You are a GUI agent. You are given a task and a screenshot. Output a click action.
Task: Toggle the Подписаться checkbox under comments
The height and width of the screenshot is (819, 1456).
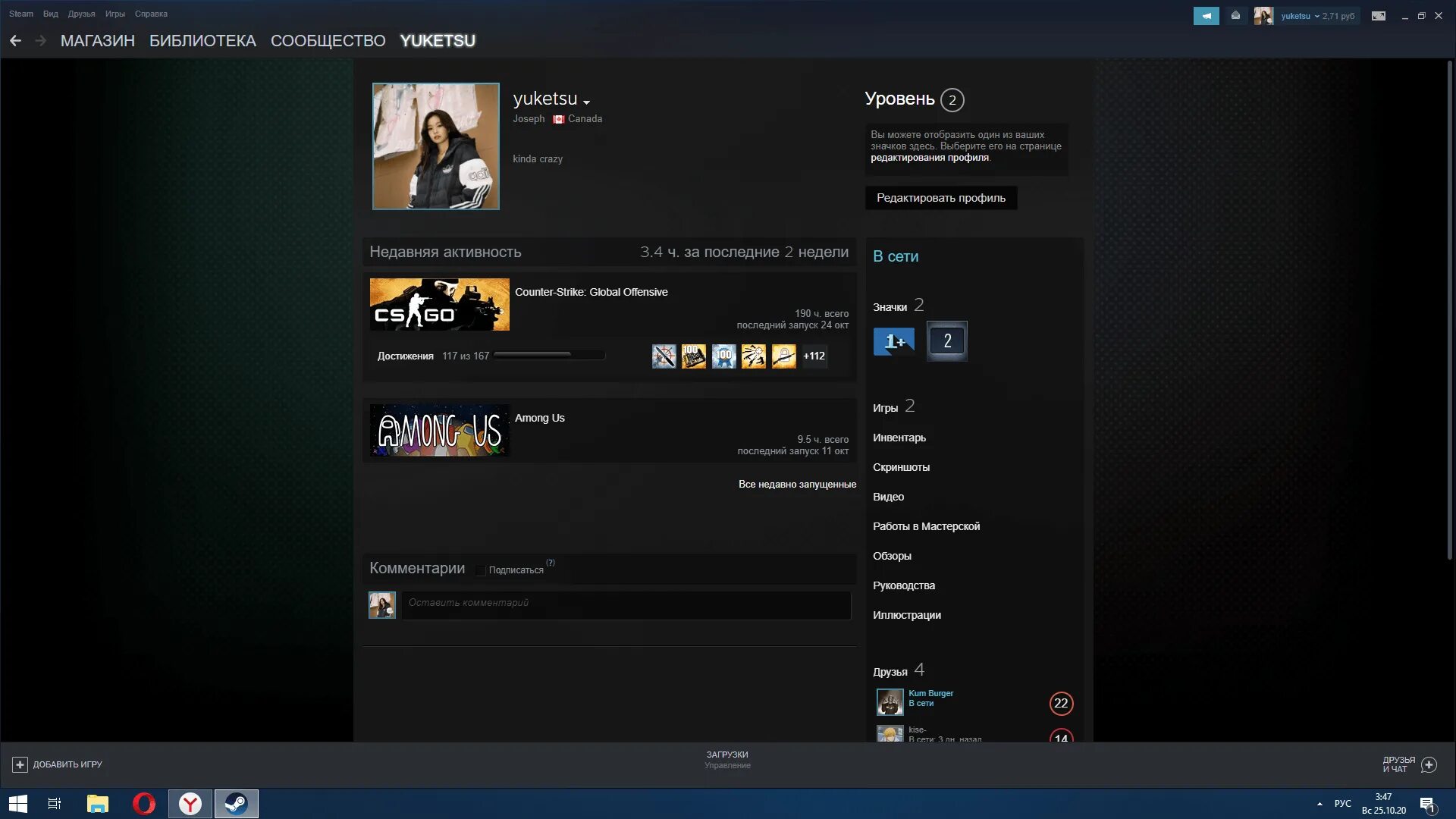(481, 570)
